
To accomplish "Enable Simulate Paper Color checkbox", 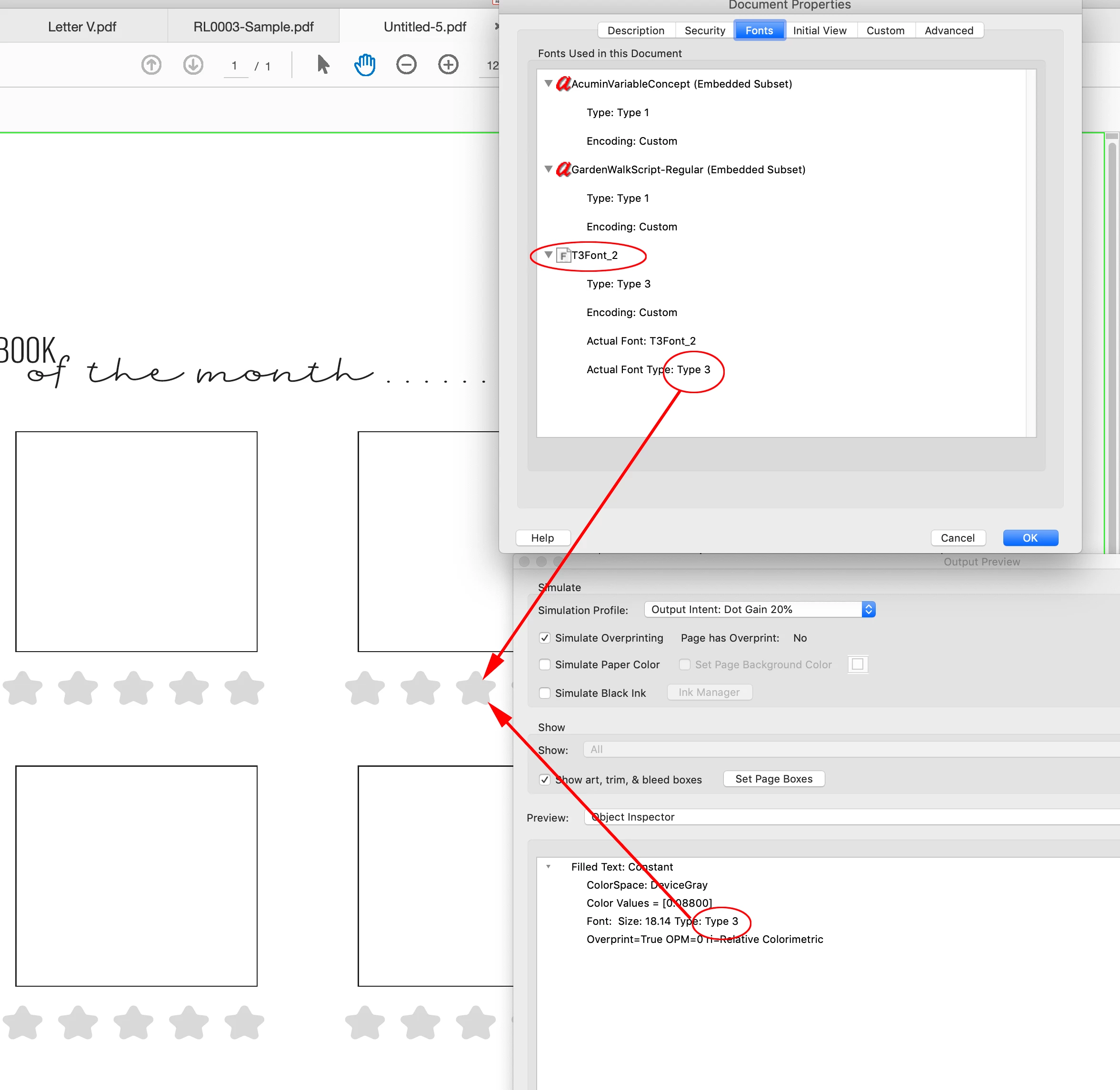I will point(545,664).
